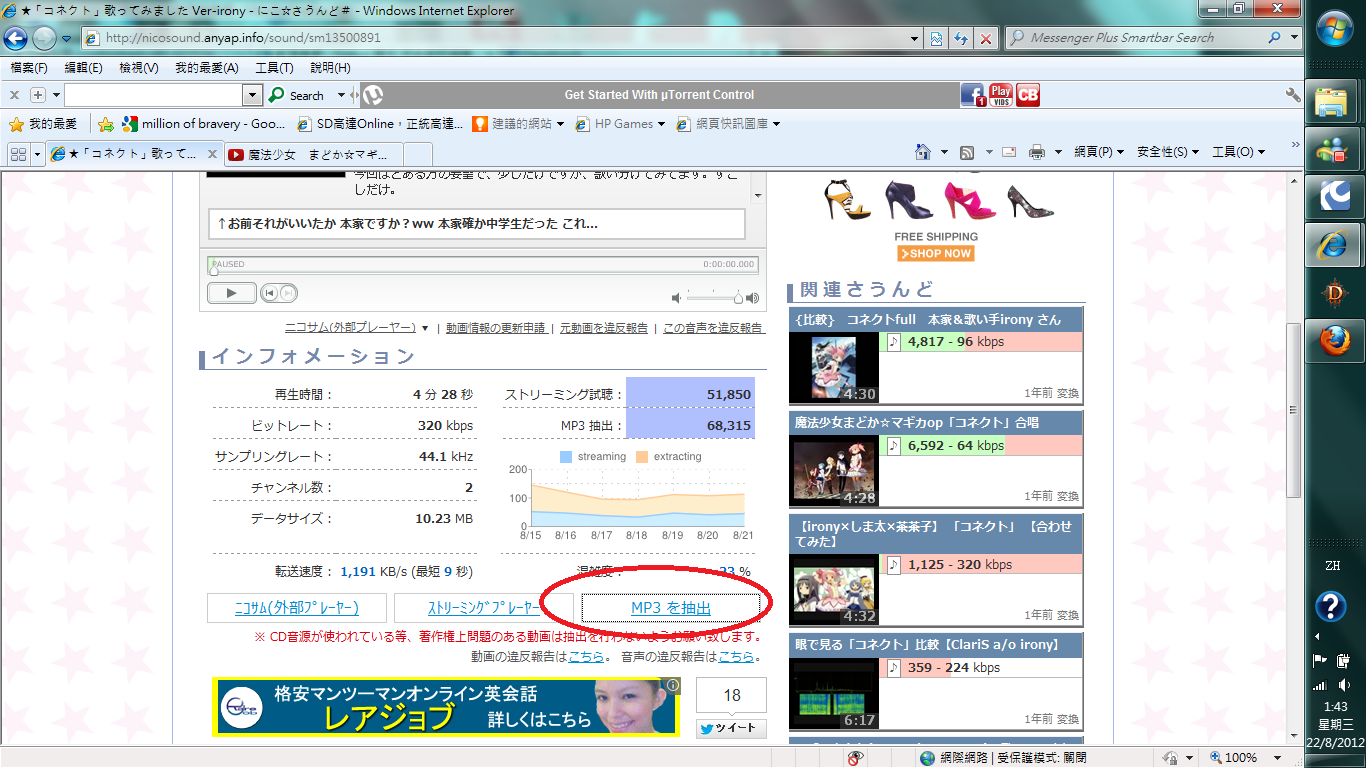This screenshot has width=1366, height=768.
Task: Click the MP3 を抽出 button
Action: (x=671, y=608)
